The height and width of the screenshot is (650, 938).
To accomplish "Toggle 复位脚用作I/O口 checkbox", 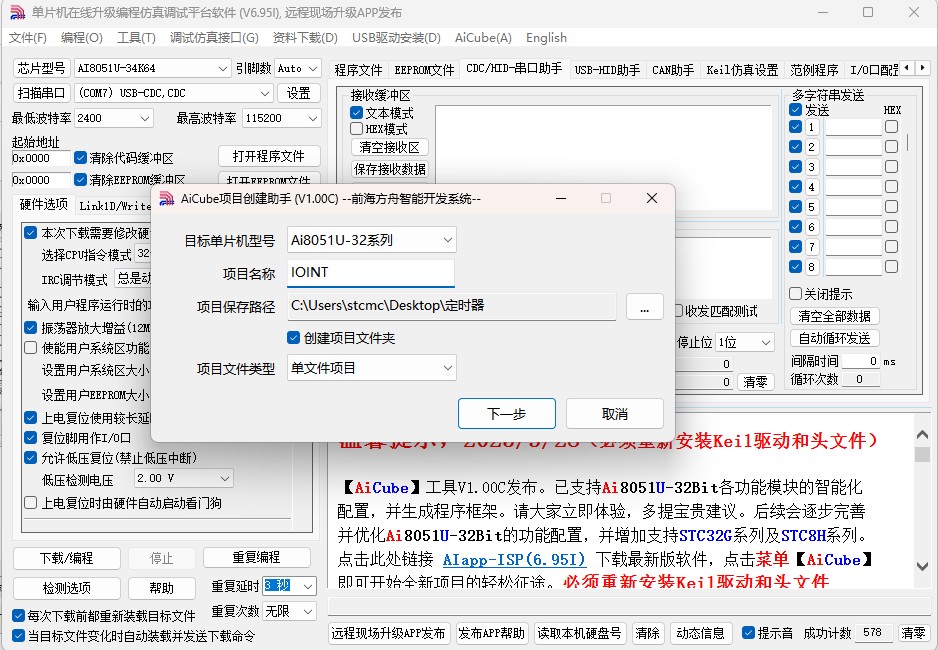I will click(x=31, y=438).
